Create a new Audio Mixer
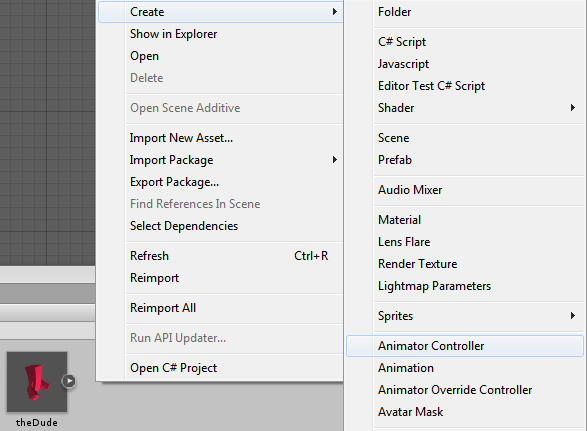The image size is (587, 431). 410,190
